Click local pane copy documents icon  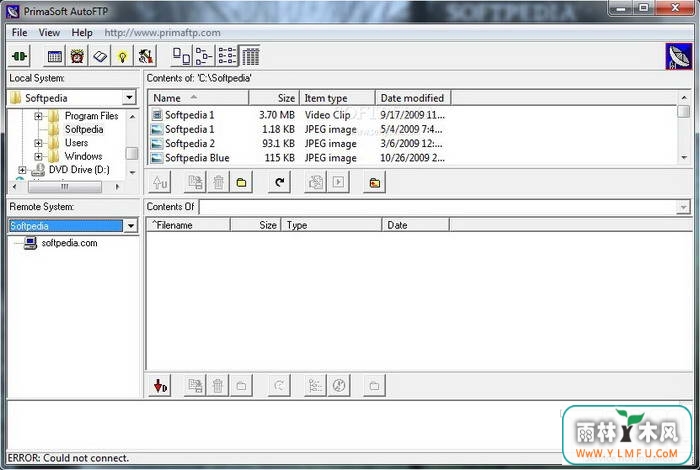pyautogui.click(x=315, y=182)
